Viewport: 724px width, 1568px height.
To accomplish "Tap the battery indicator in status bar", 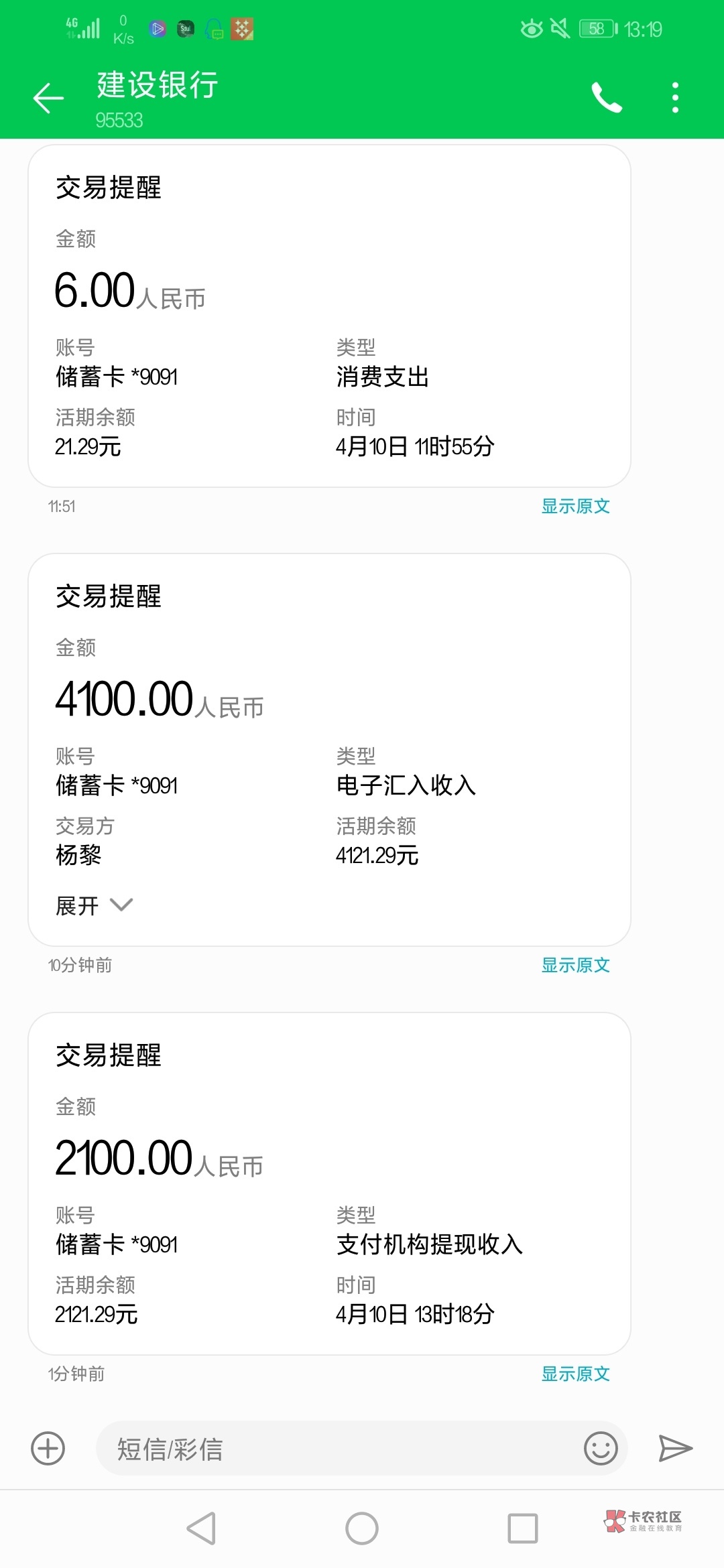I will click(x=598, y=29).
